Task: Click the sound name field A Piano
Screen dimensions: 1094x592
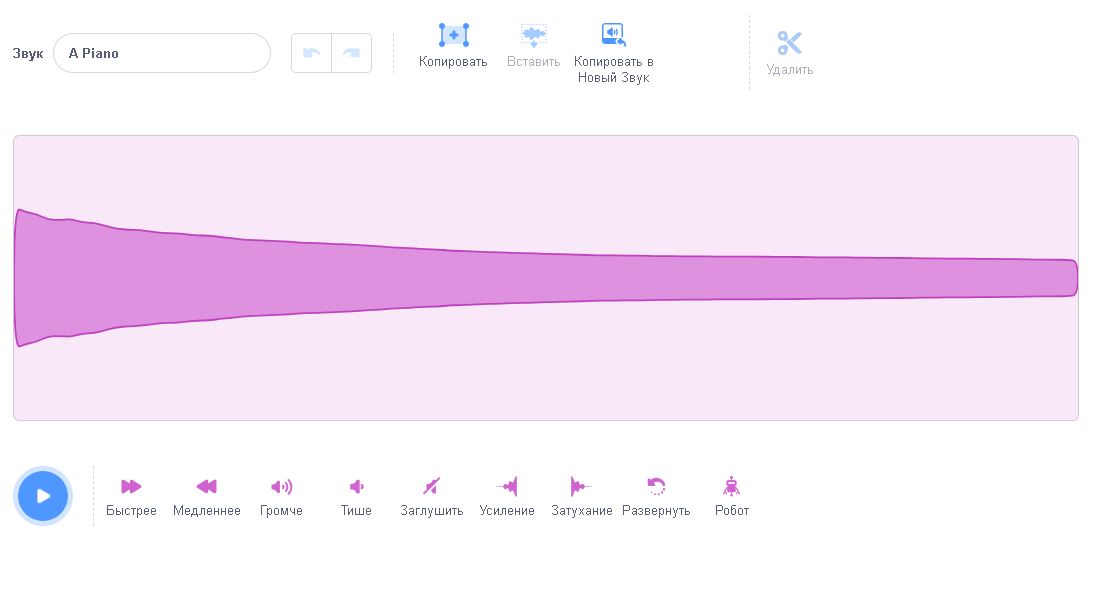Action: coord(162,53)
